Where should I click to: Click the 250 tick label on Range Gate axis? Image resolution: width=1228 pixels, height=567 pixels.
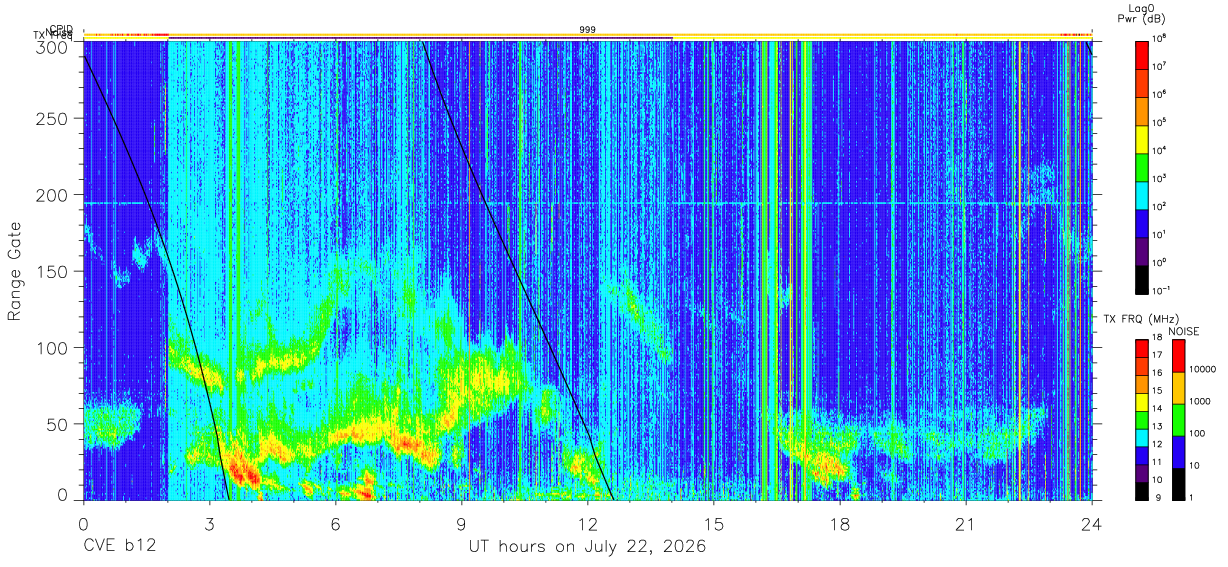(53, 119)
